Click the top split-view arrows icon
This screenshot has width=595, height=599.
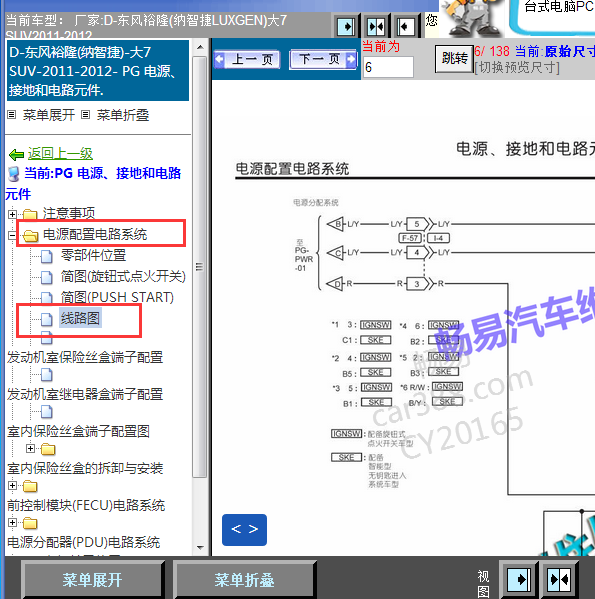376,27
